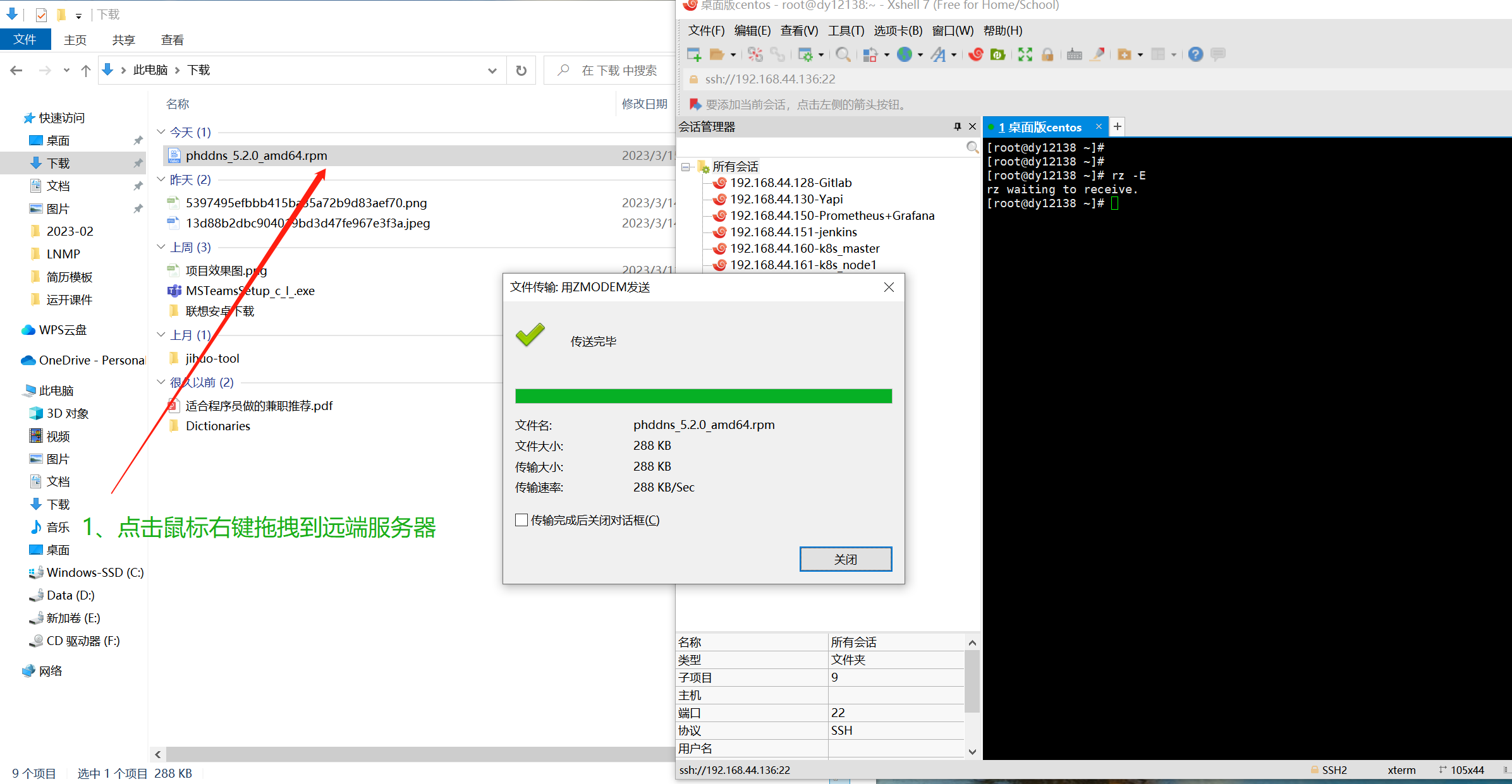Collapse the 今天 file group
1512x784 pixels.
(x=161, y=132)
